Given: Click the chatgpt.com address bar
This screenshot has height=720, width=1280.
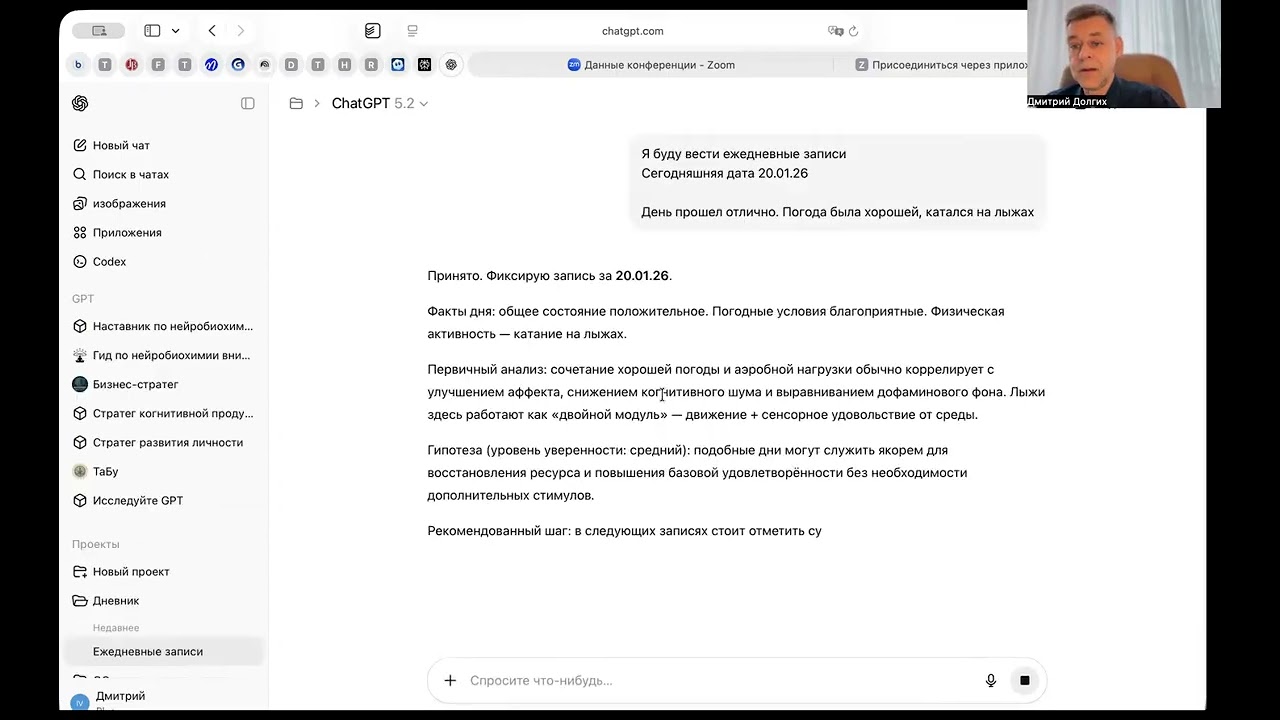Looking at the screenshot, I should [x=632, y=31].
